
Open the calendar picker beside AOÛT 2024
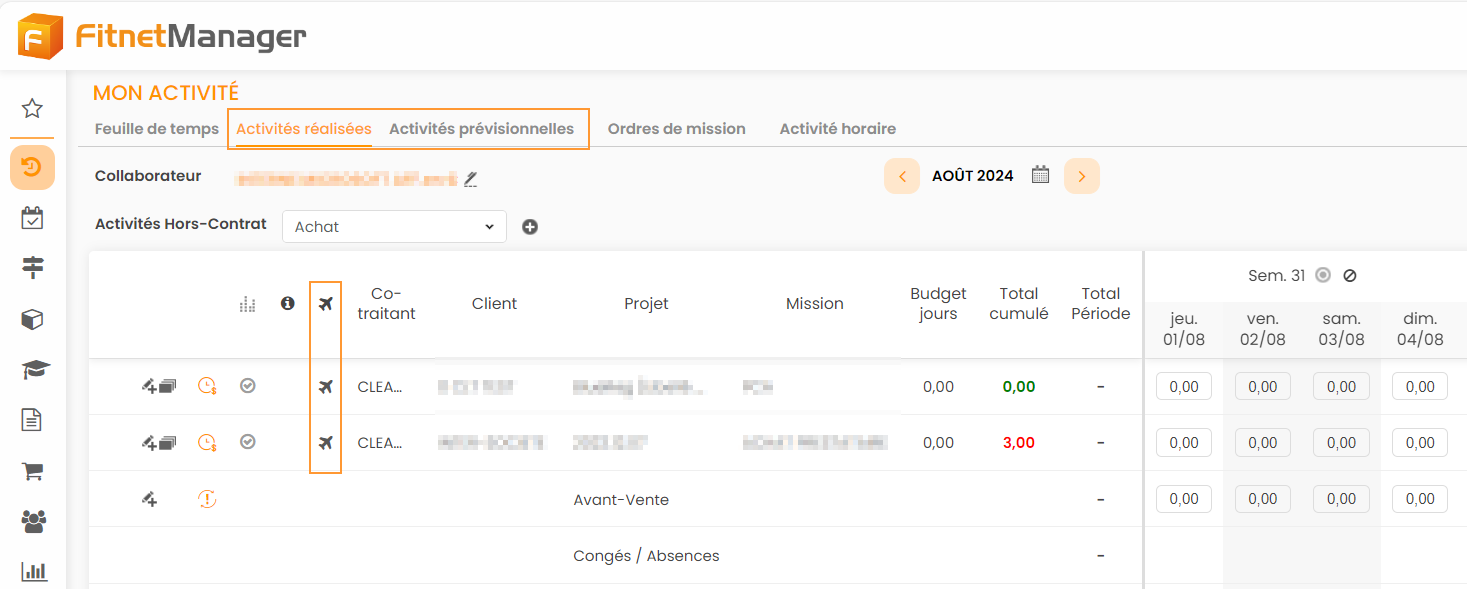(1040, 175)
